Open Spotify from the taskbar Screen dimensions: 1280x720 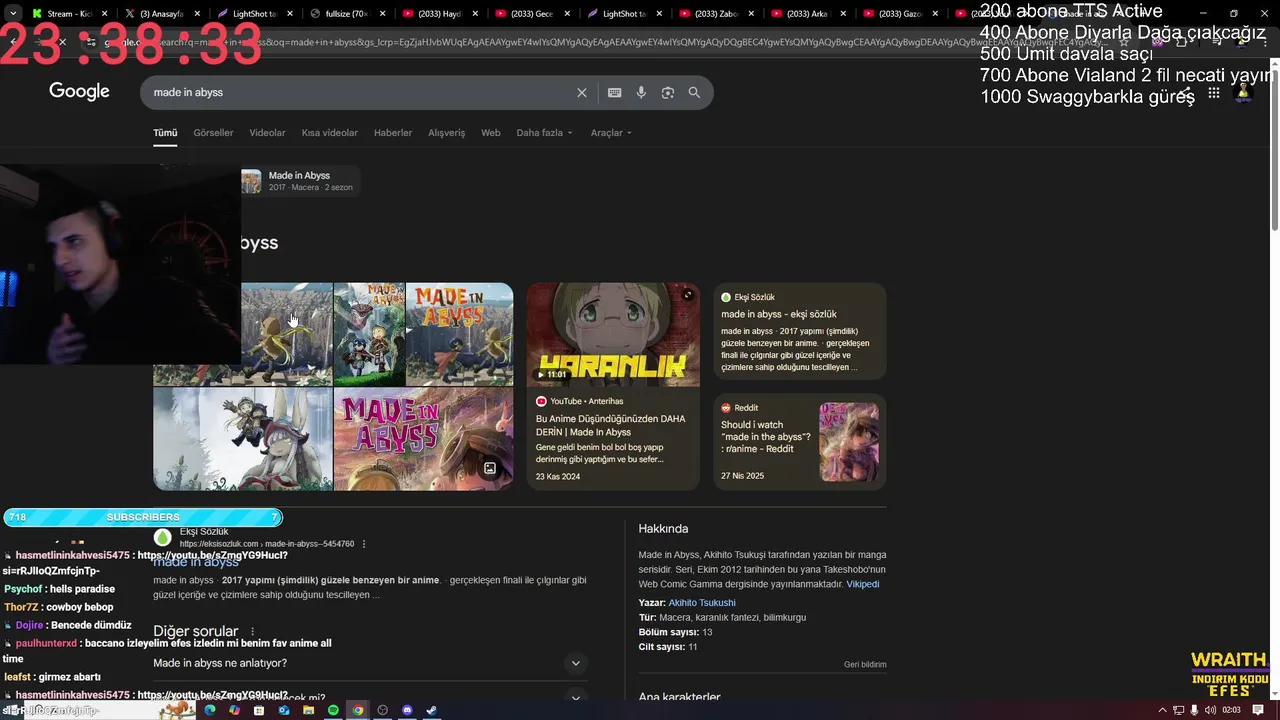pyautogui.click(x=333, y=710)
